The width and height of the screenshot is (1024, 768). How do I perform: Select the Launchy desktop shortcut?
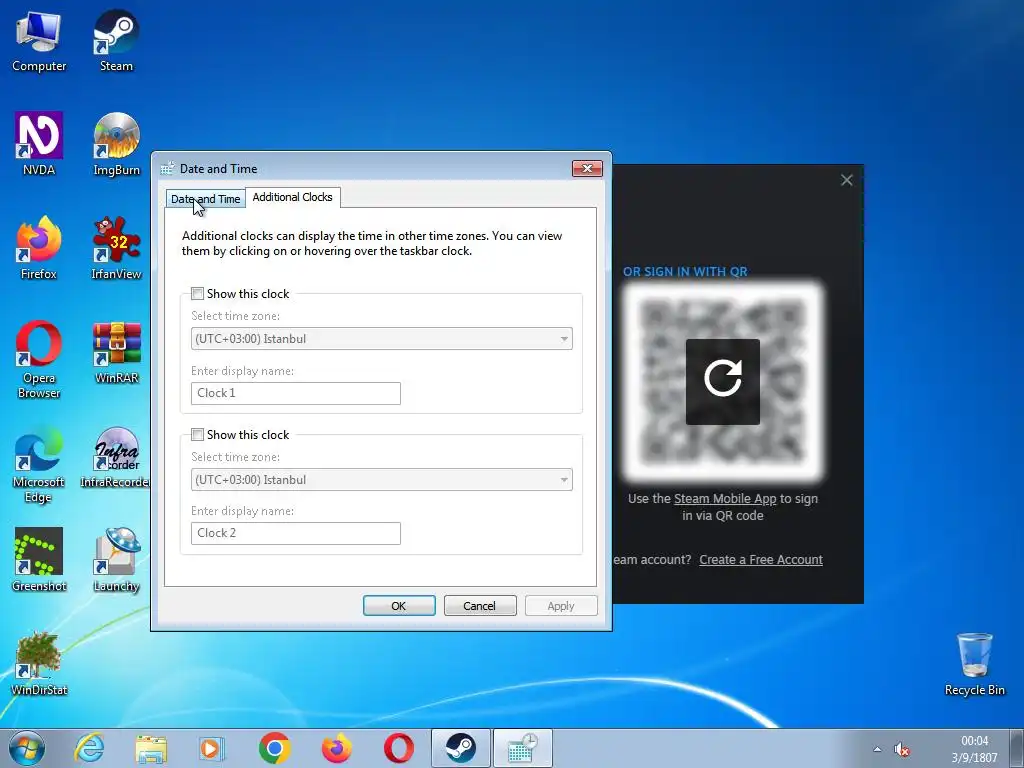[x=116, y=560]
